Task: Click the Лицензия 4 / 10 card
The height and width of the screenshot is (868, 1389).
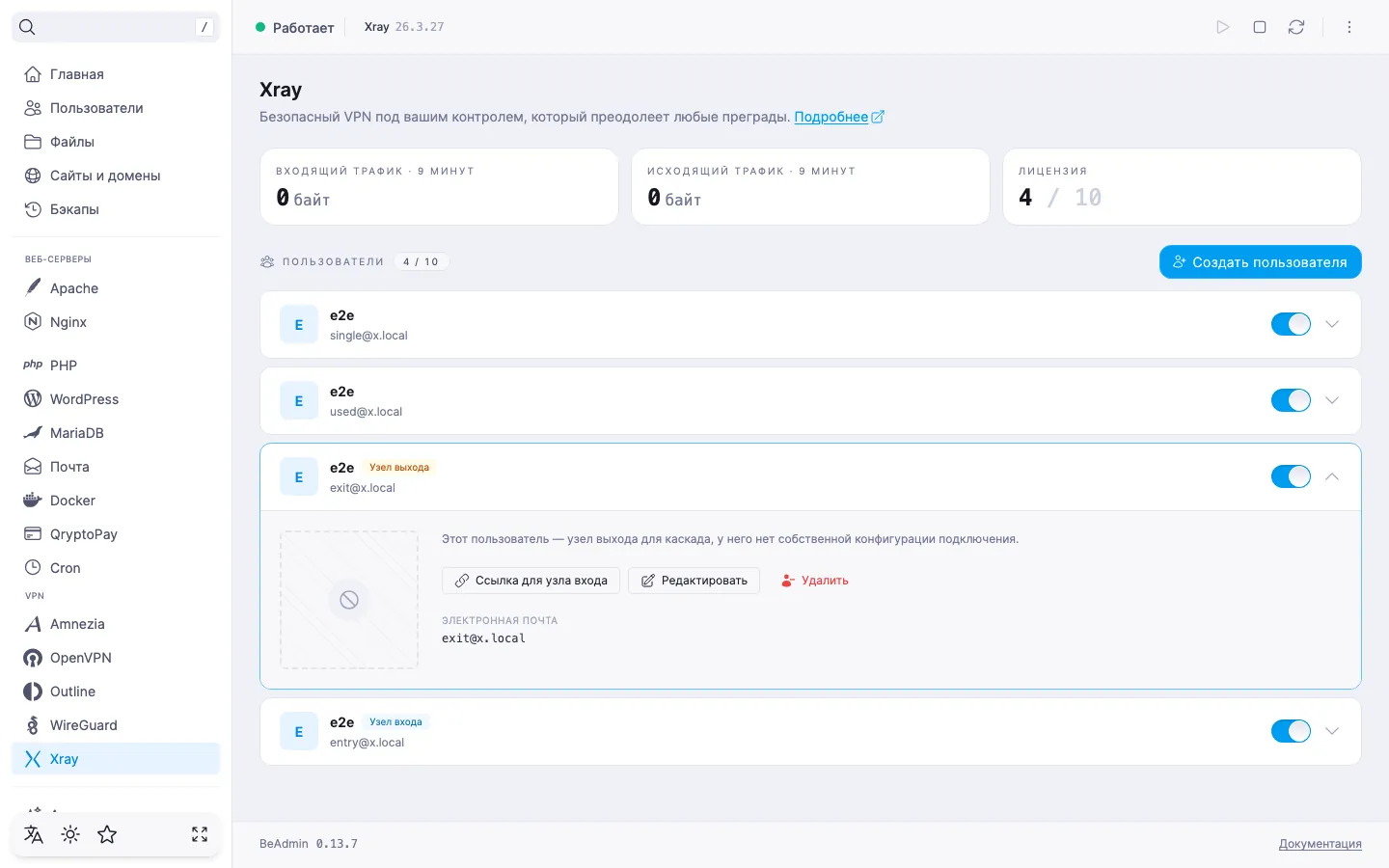Action: 1182,186
